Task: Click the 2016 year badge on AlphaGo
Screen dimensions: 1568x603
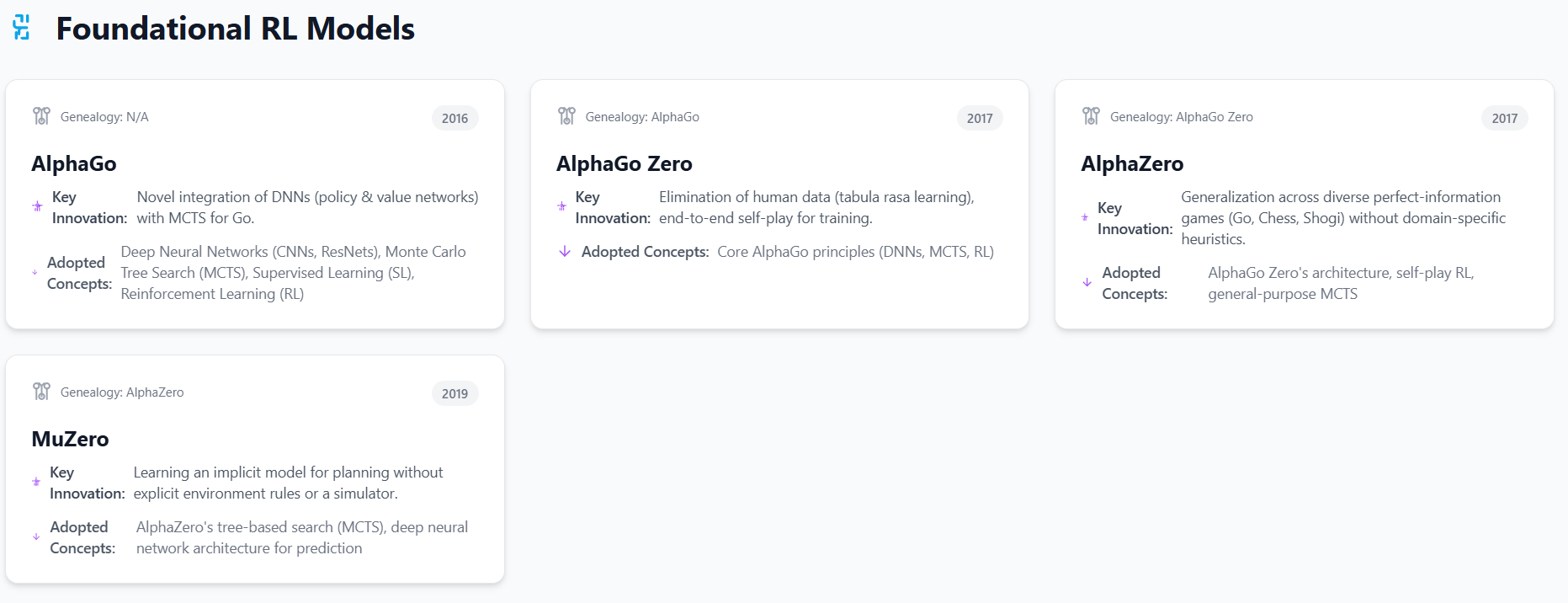Action: (x=454, y=119)
